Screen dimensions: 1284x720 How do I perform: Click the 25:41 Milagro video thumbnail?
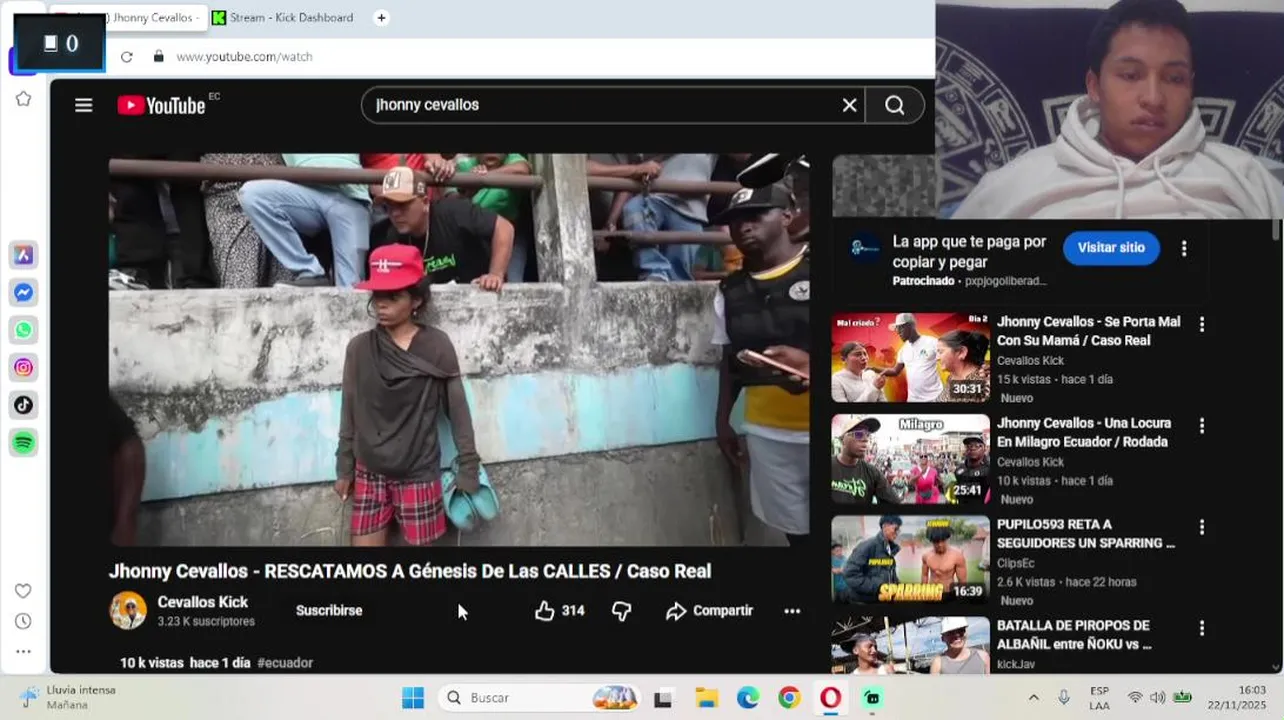click(x=911, y=459)
